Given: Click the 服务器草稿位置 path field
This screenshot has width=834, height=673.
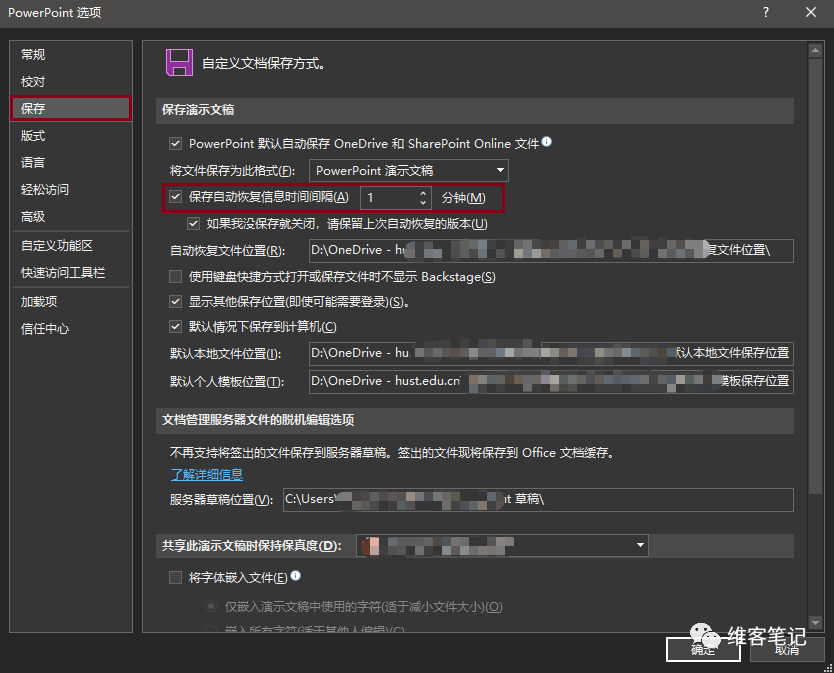Looking at the screenshot, I should 538,500.
